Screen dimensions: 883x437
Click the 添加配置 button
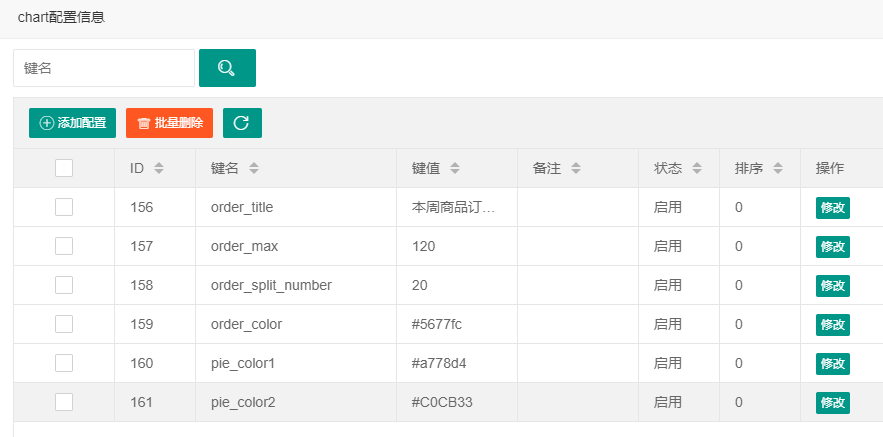point(73,123)
